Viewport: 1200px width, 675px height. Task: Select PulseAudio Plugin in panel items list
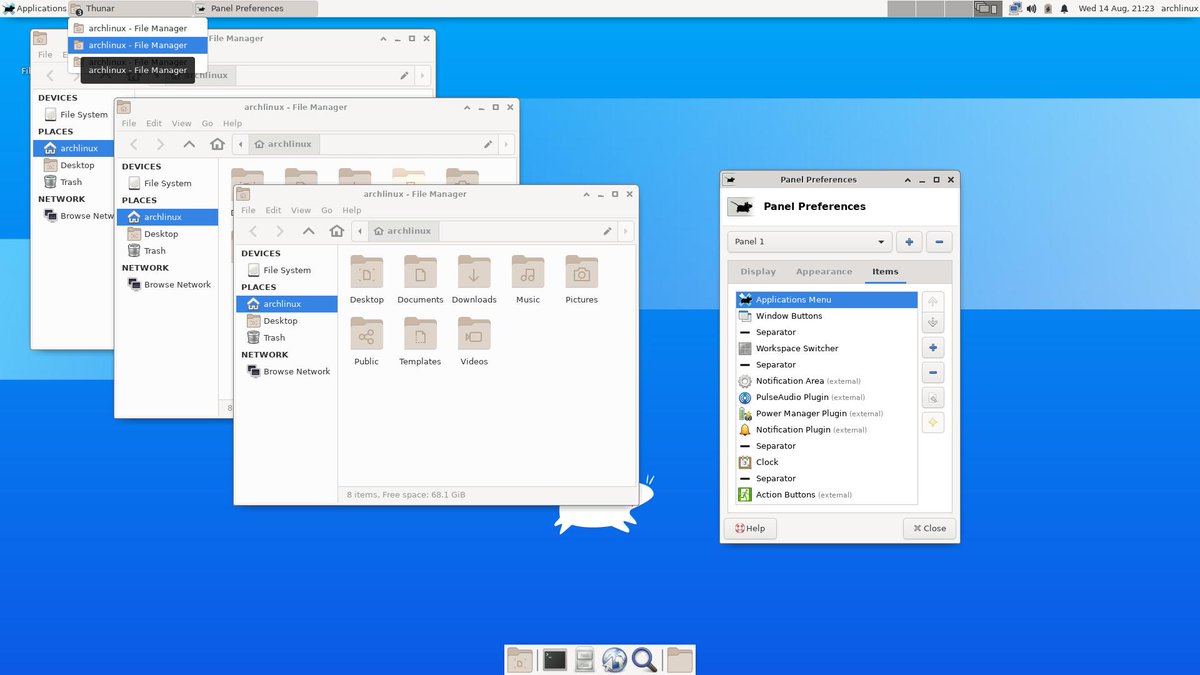point(826,397)
